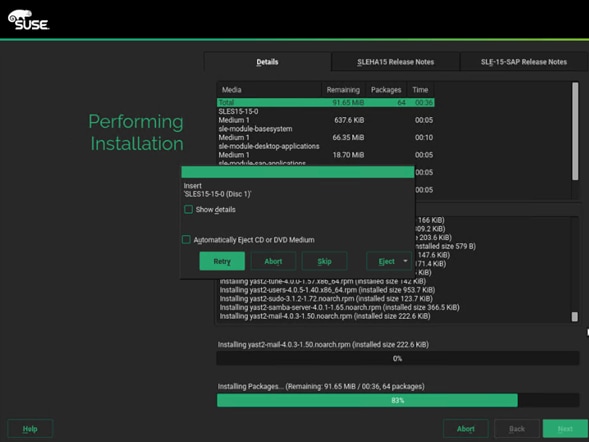
Task: Click Abort in the insert-disc dialog
Action: tap(273, 261)
